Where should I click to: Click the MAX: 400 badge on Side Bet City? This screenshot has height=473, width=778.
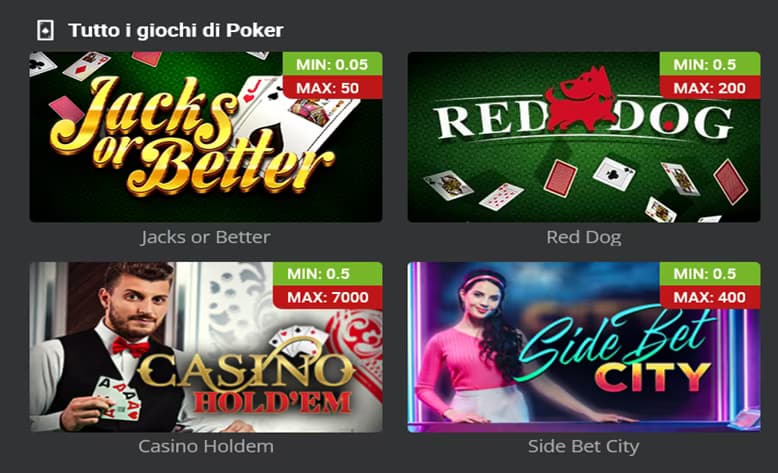click(x=710, y=297)
